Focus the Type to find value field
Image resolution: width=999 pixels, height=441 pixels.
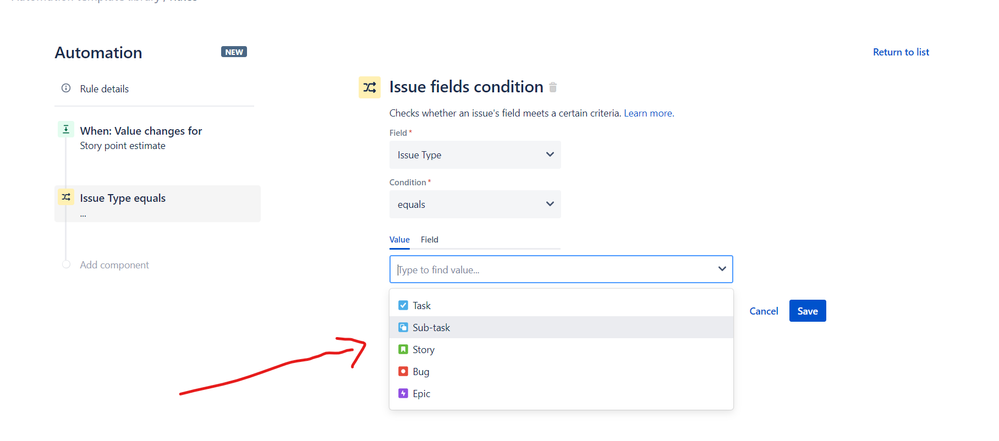[x=550, y=269]
